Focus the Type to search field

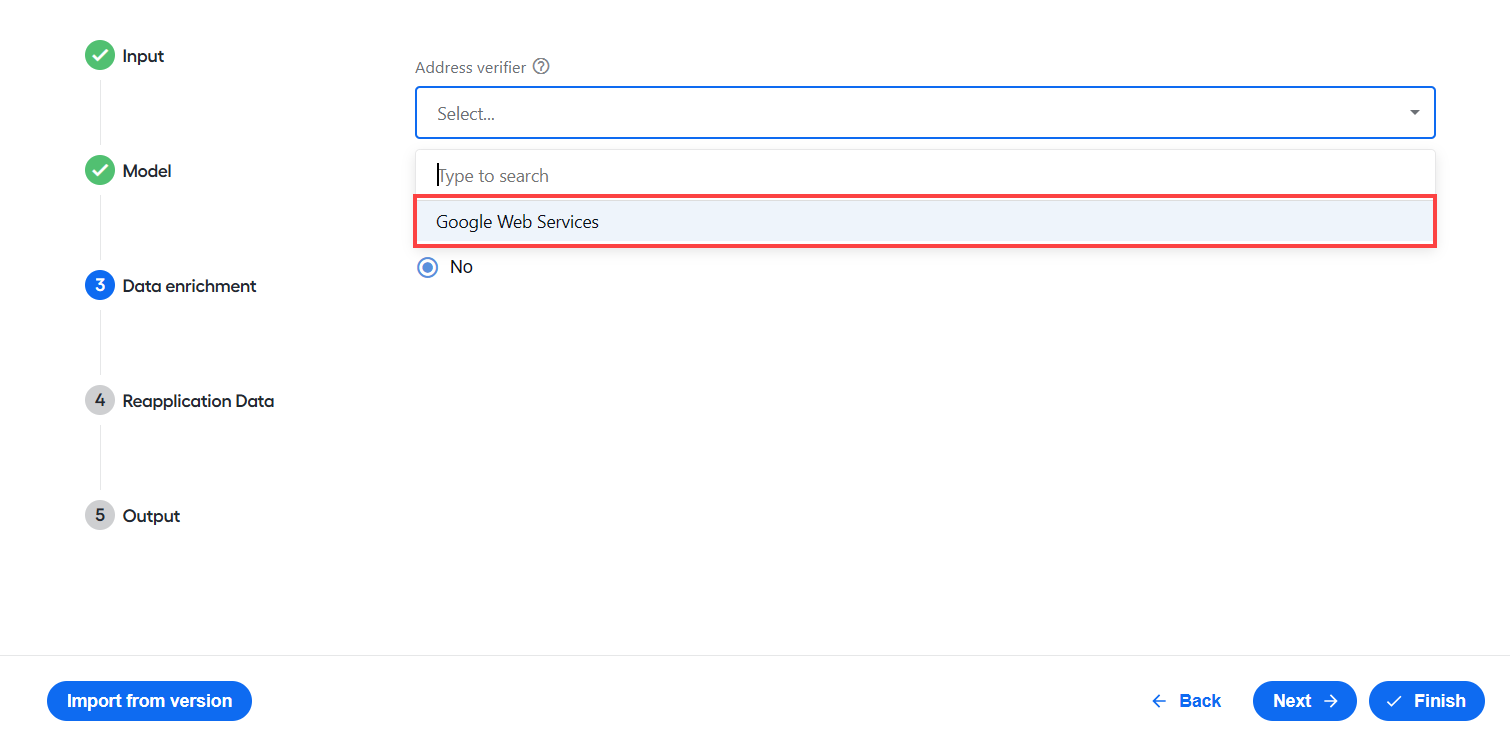pos(925,176)
